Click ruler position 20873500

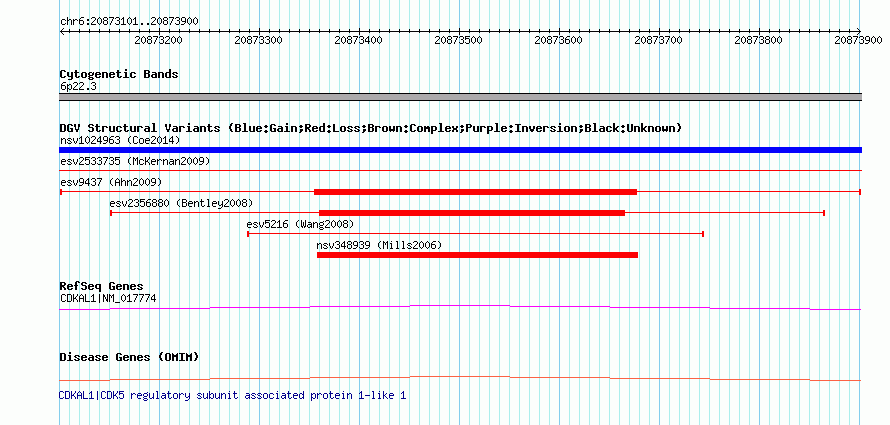(x=459, y=40)
